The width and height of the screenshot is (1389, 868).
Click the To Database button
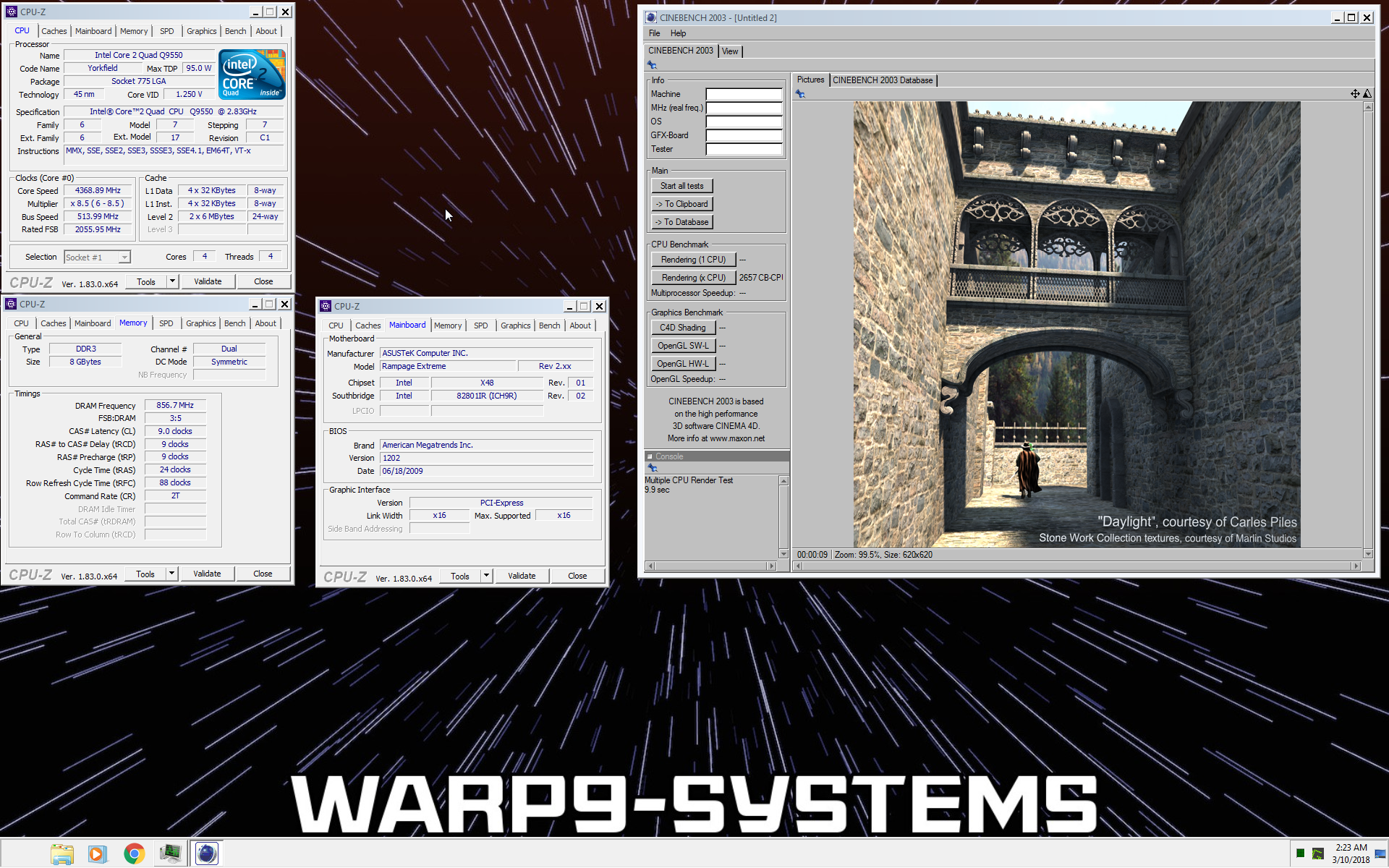(681, 222)
